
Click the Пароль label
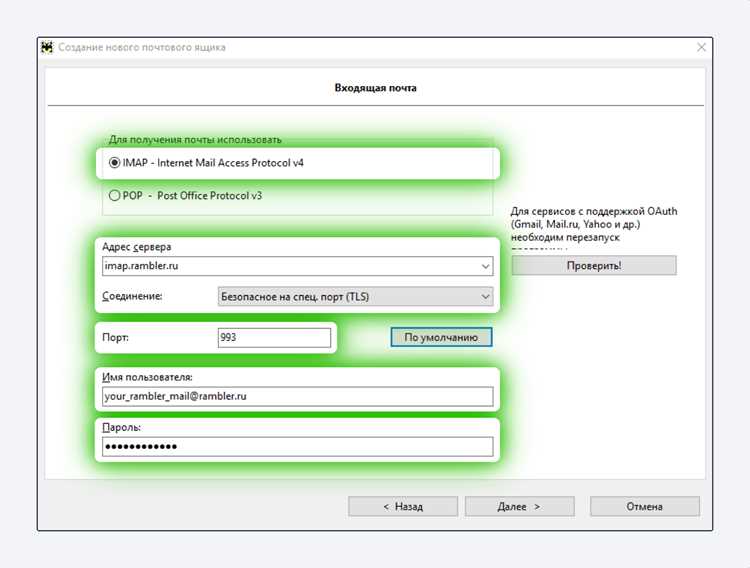point(121,427)
